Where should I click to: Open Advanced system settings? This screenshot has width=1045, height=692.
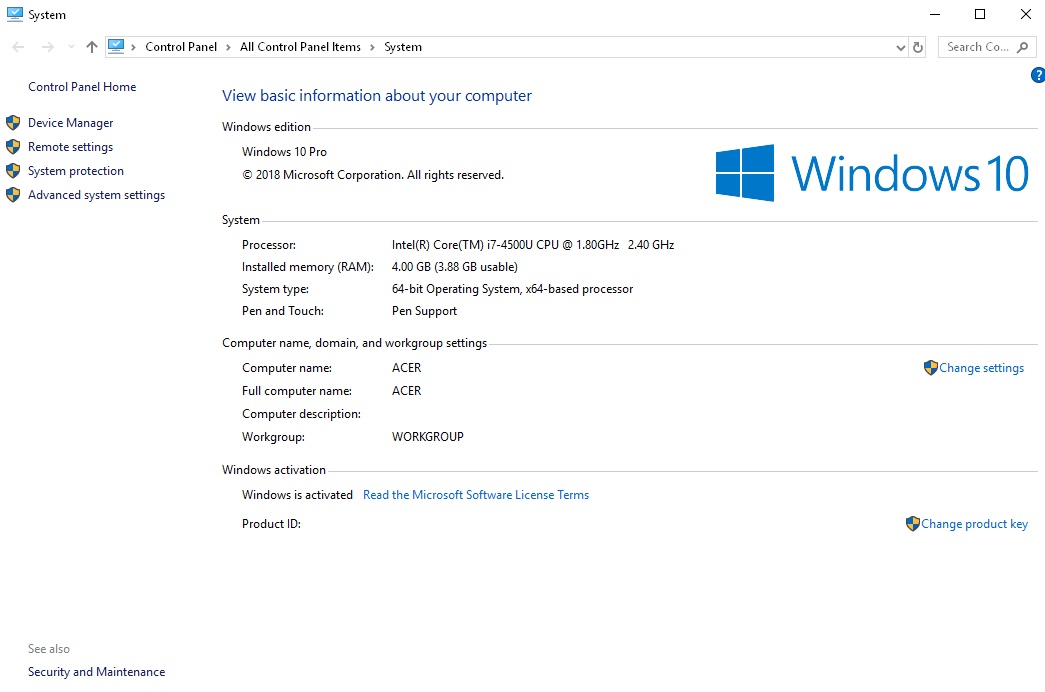(97, 195)
